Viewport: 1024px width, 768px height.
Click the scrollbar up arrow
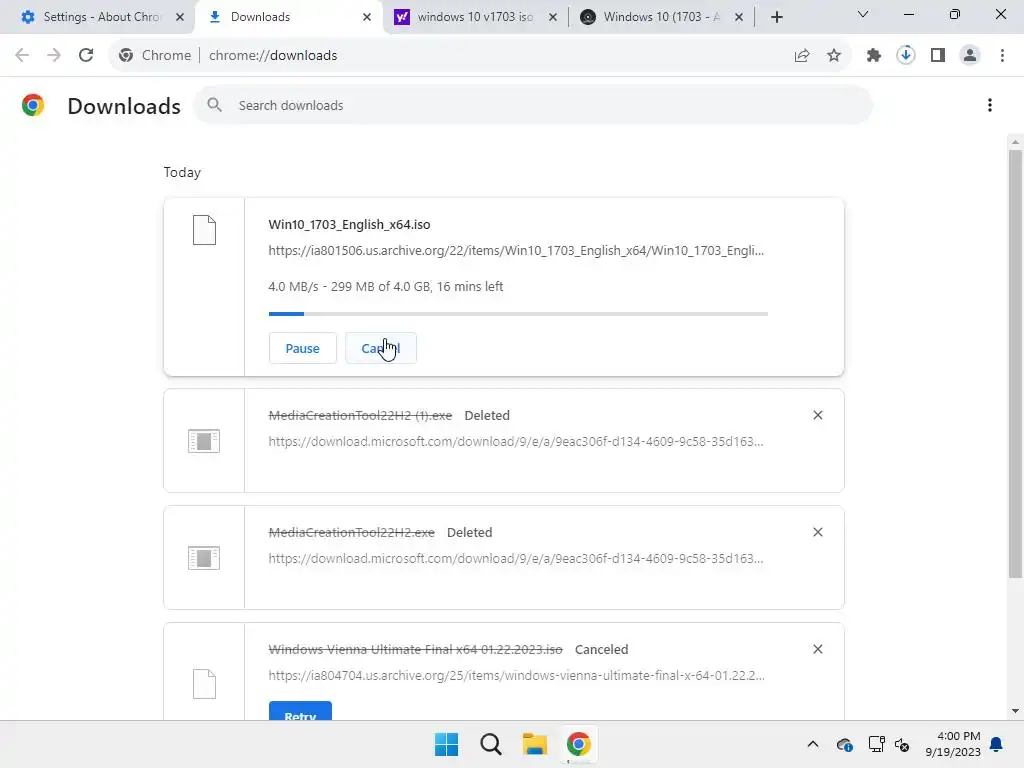1015,142
